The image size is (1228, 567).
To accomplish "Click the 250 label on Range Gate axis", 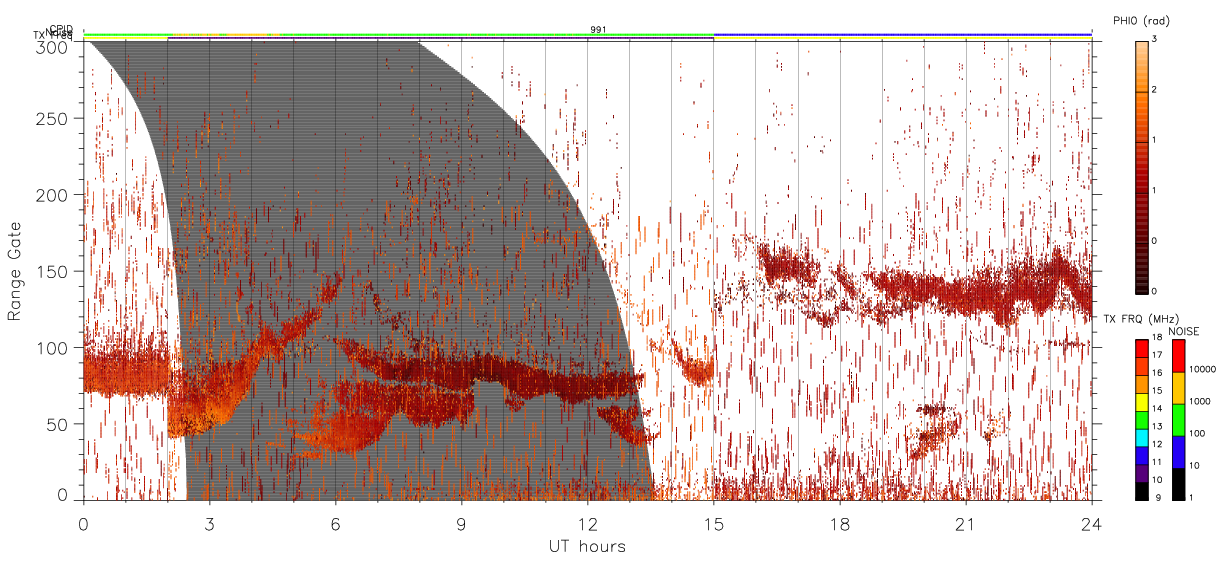I will point(54,119).
